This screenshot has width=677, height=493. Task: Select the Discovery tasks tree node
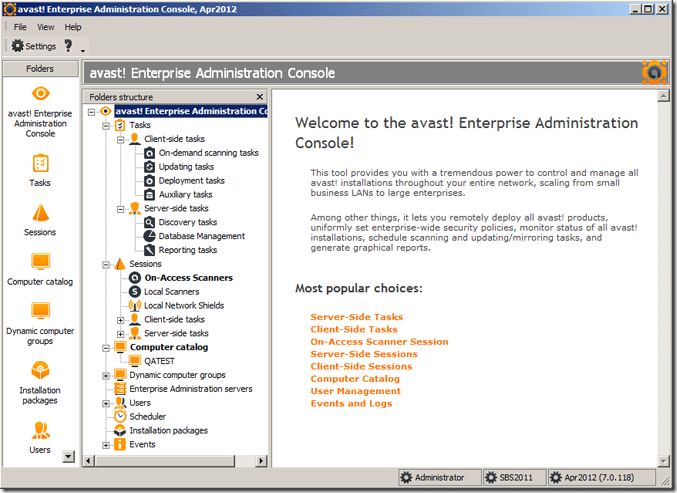point(187,222)
